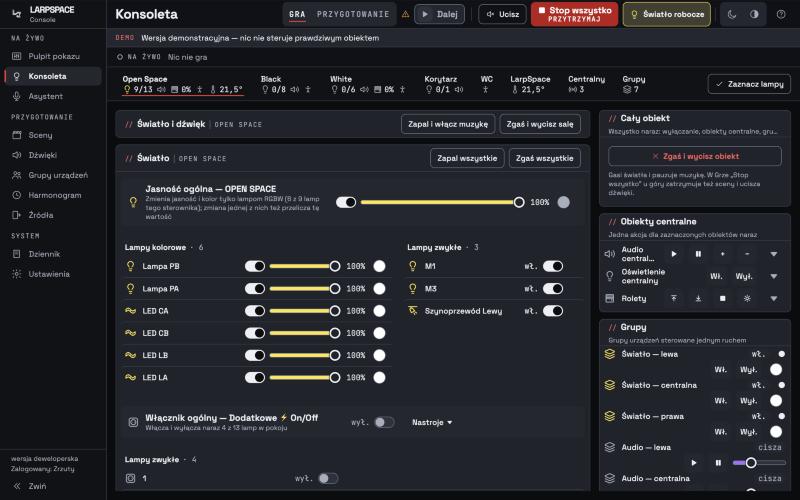Toggle LED LB switch
Viewport: 800px width, 500px height.
tap(255, 355)
